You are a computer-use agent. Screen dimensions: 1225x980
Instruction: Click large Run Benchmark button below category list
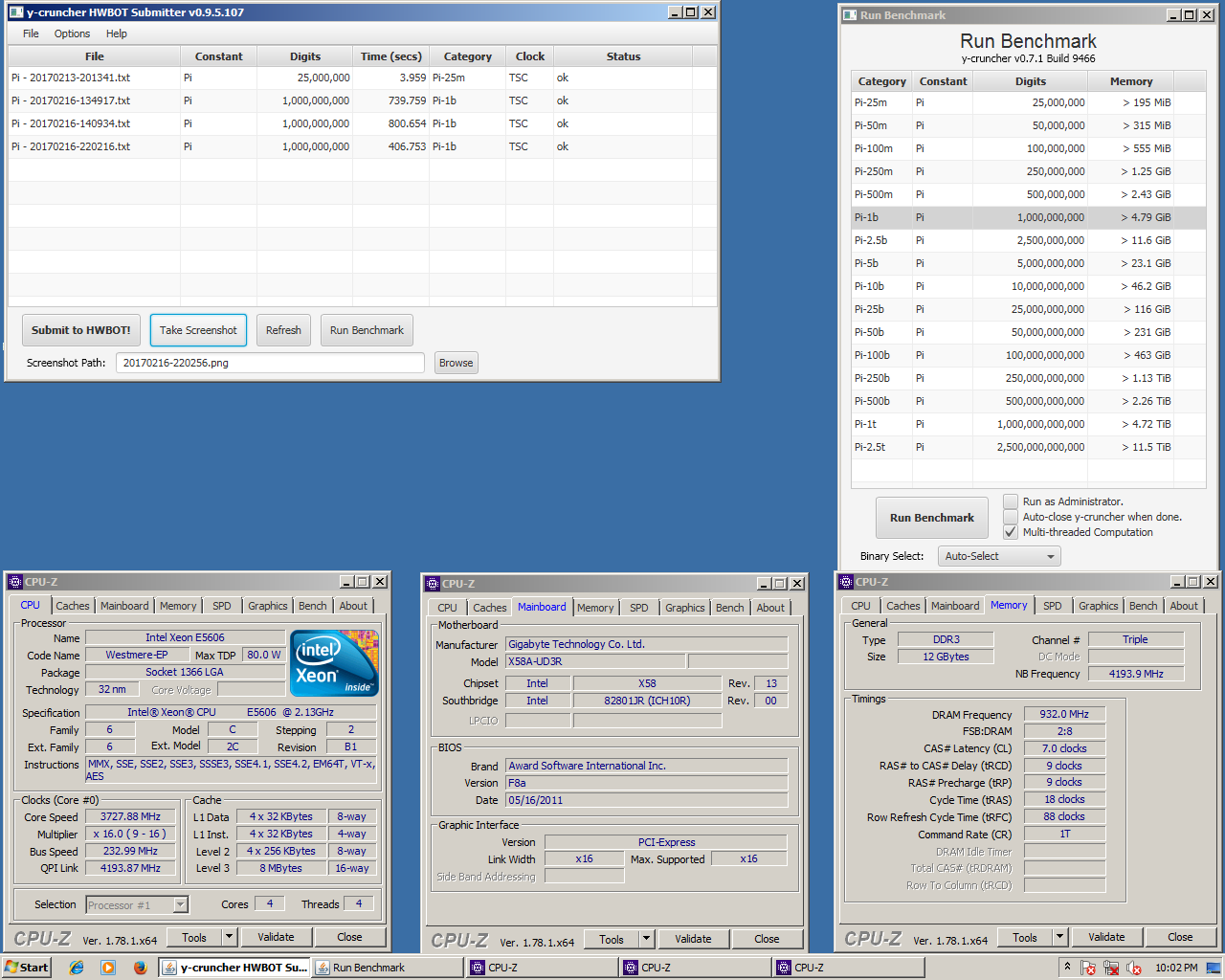[932, 518]
